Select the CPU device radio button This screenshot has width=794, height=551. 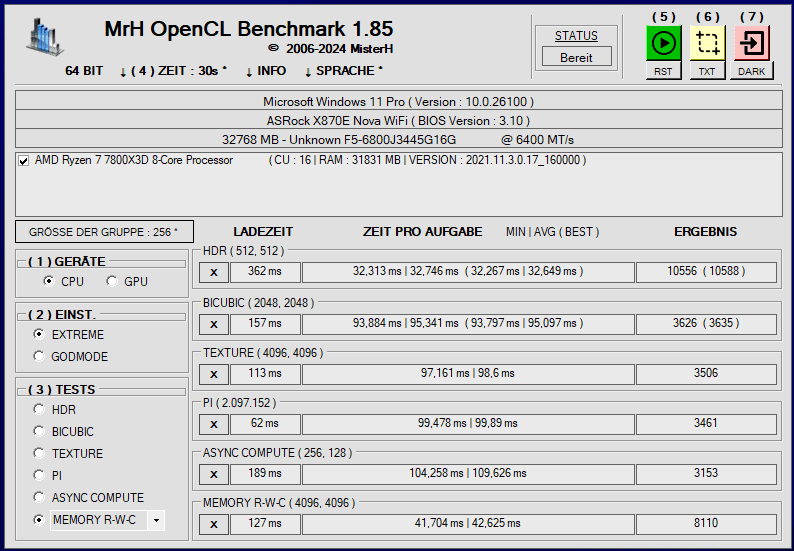tap(49, 281)
